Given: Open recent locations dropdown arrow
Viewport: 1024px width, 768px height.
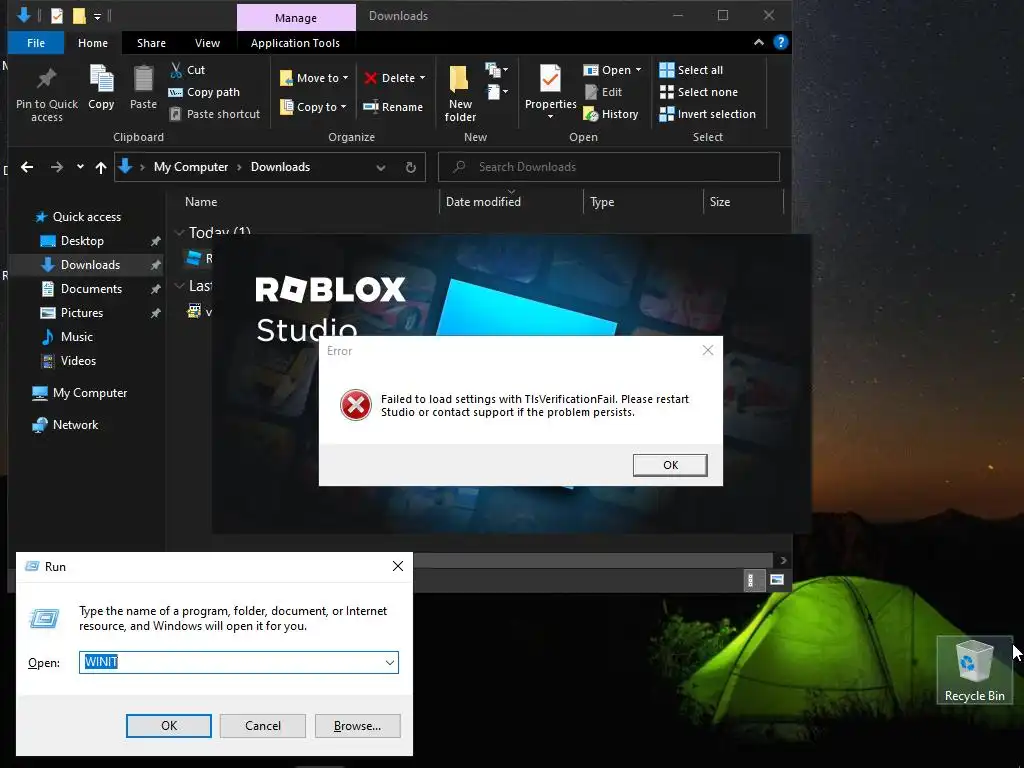Looking at the screenshot, I should pyautogui.click(x=80, y=167).
